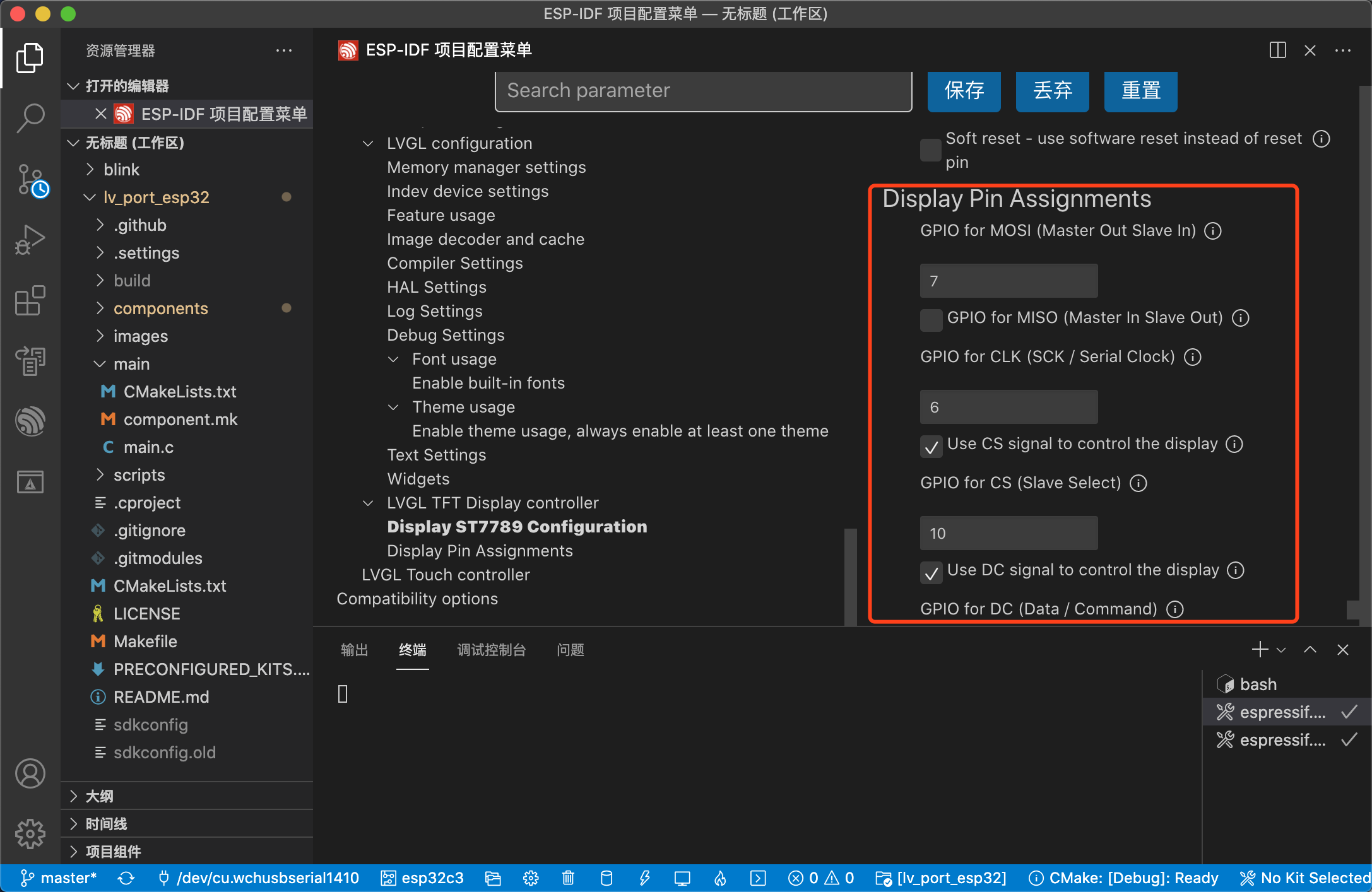Click the Search parameter input field
Screen dimensions: 1372x892
pos(703,91)
